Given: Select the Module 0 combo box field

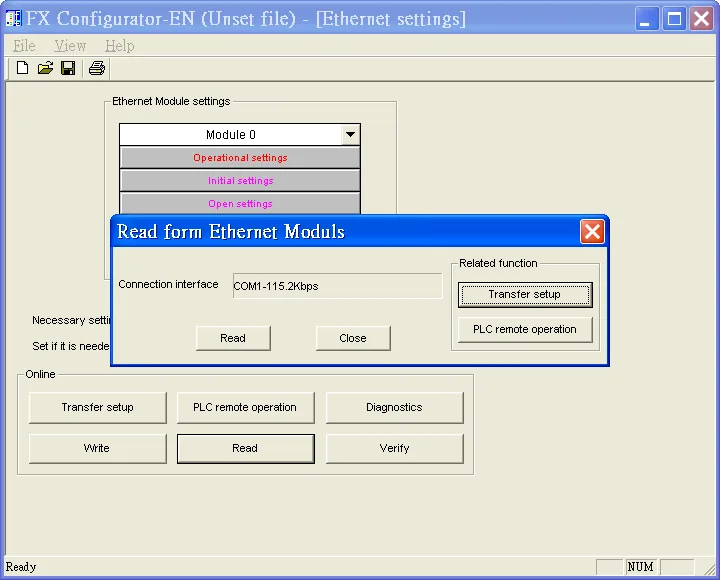Looking at the screenshot, I should pos(240,135).
